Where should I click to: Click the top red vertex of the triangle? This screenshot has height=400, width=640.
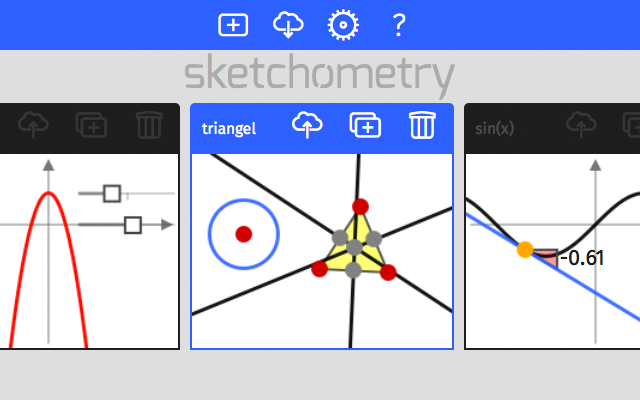click(360, 207)
